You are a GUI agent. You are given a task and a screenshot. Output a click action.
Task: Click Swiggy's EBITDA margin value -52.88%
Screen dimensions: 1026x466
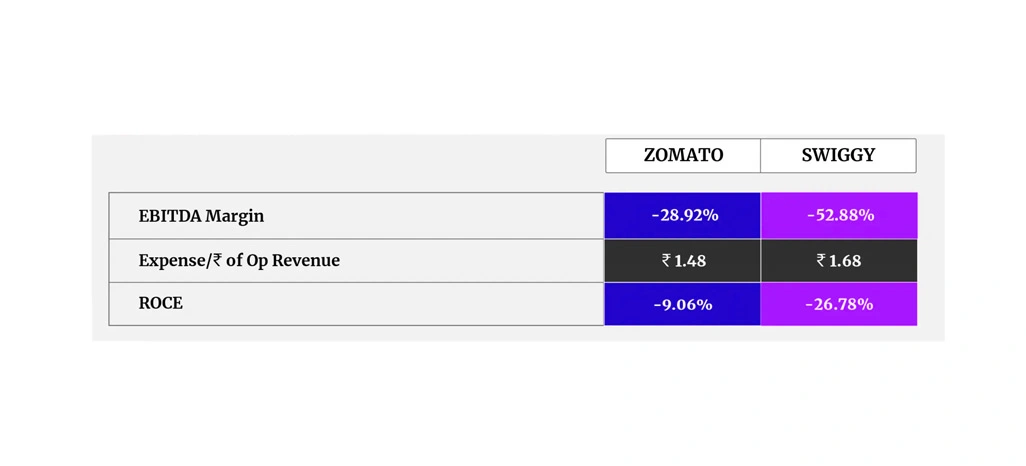click(840, 215)
